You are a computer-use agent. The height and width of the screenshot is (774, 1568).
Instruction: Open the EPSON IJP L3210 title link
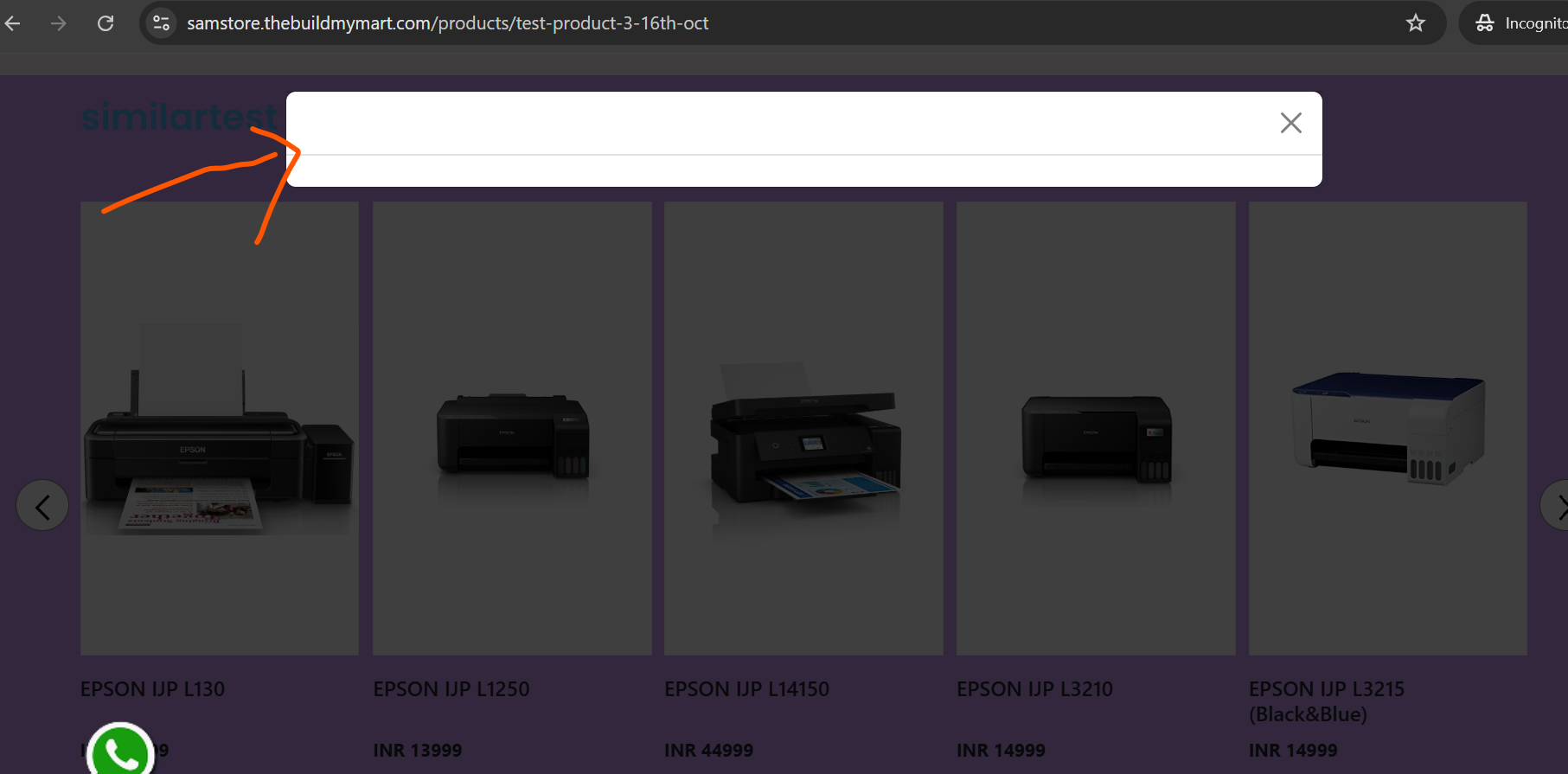click(x=1035, y=689)
